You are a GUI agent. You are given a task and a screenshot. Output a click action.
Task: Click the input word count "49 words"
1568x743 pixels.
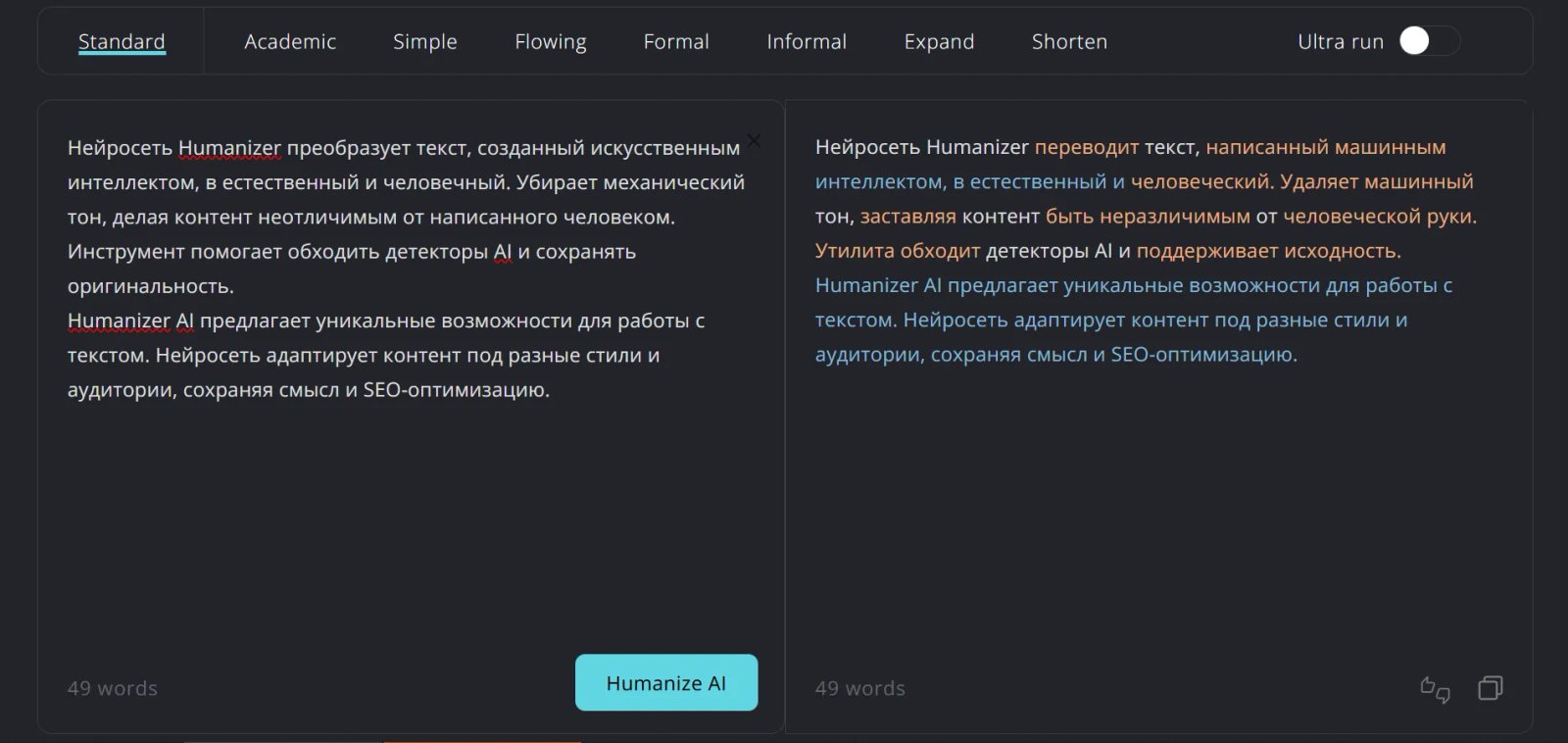point(113,688)
